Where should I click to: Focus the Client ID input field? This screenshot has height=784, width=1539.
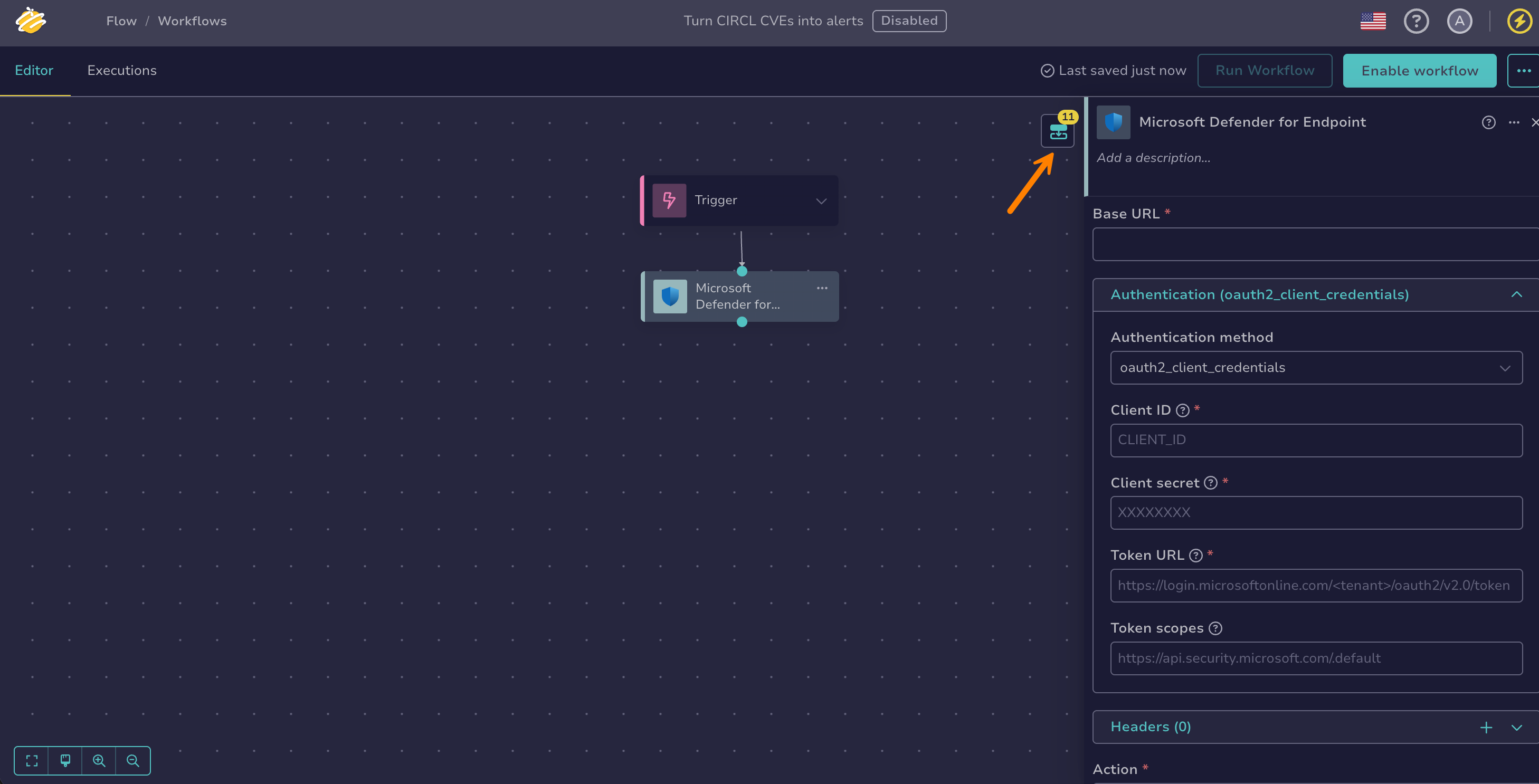point(1316,441)
